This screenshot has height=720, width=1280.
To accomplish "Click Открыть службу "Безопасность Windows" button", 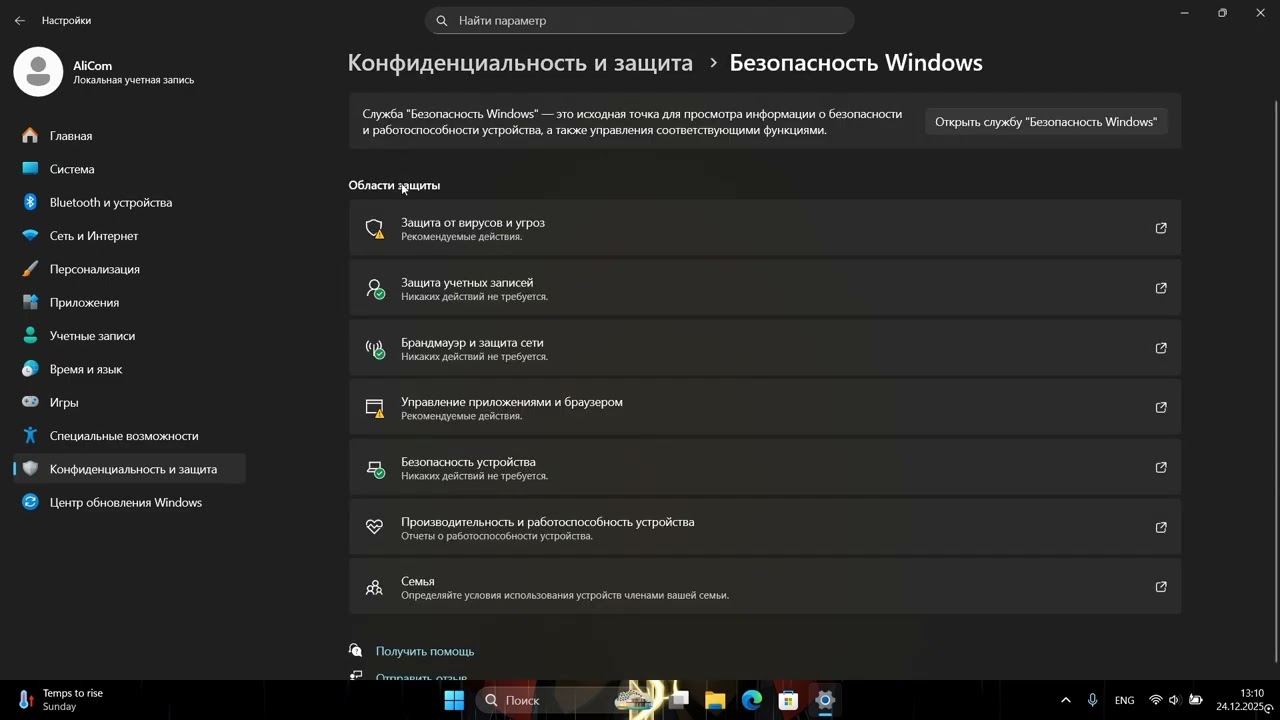I will coord(1046,121).
